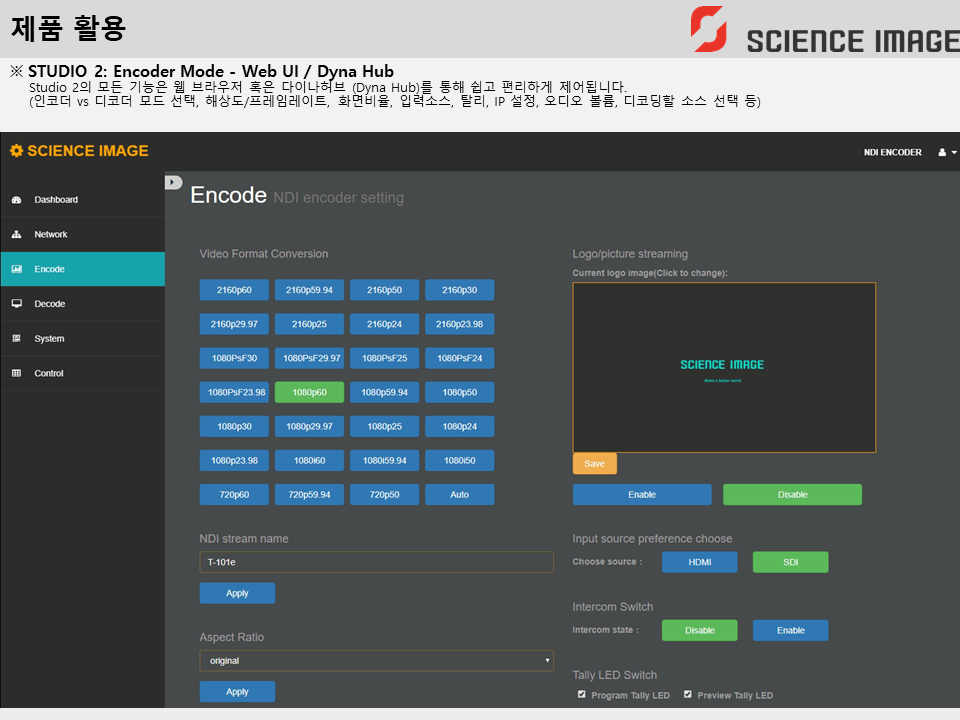This screenshot has width=960, height=720.
Task: Select the 1080PsF30 format button
Action: (x=234, y=358)
